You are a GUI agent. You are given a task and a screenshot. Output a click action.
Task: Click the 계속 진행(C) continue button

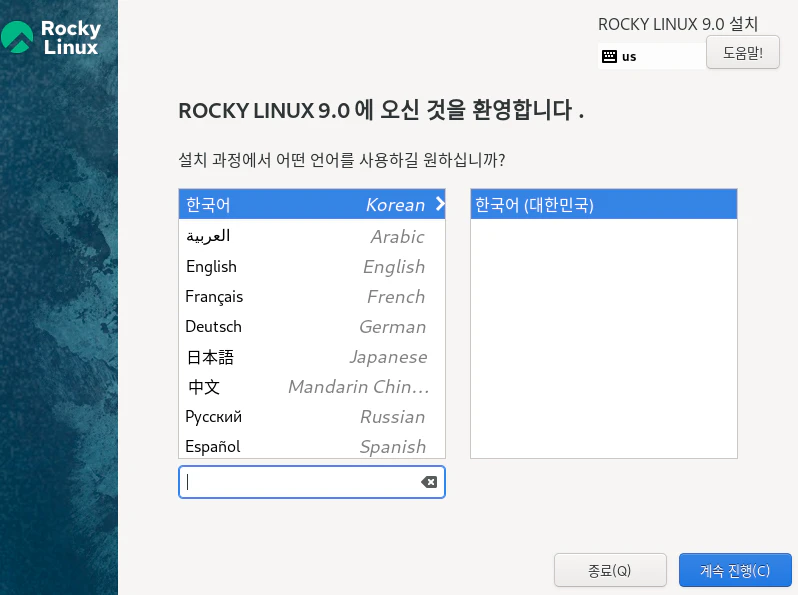(x=735, y=570)
